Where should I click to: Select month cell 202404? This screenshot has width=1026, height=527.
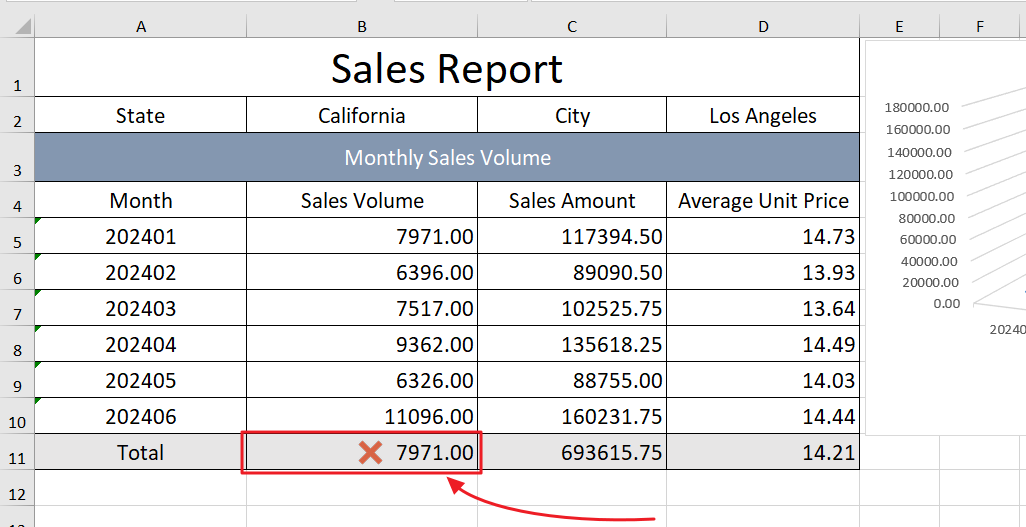point(141,344)
